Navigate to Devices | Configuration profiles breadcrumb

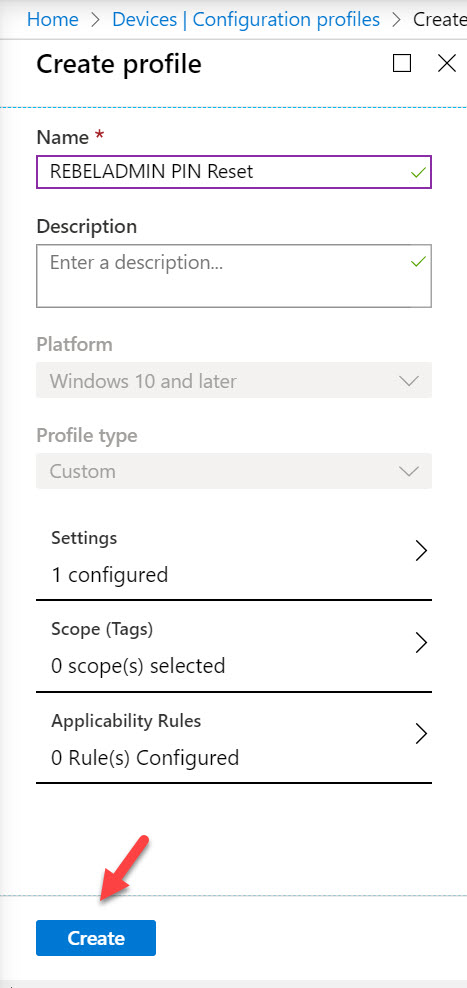pos(246,19)
